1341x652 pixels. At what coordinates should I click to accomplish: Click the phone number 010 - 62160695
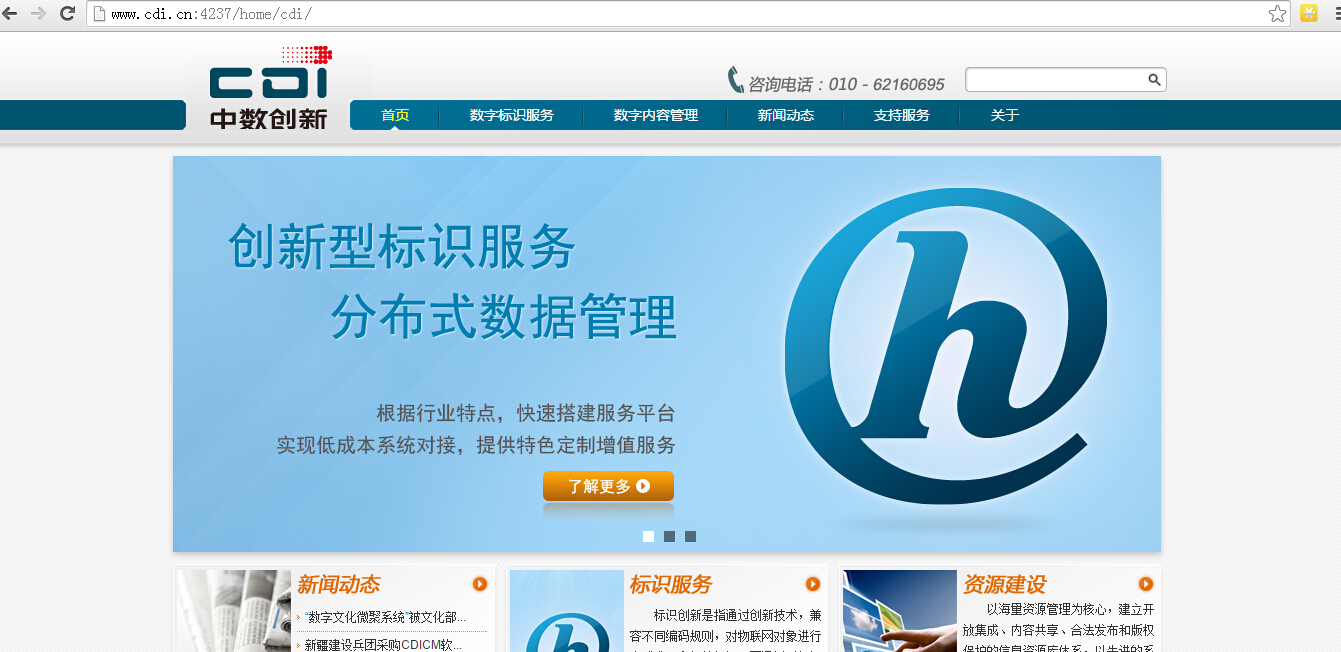887,85
